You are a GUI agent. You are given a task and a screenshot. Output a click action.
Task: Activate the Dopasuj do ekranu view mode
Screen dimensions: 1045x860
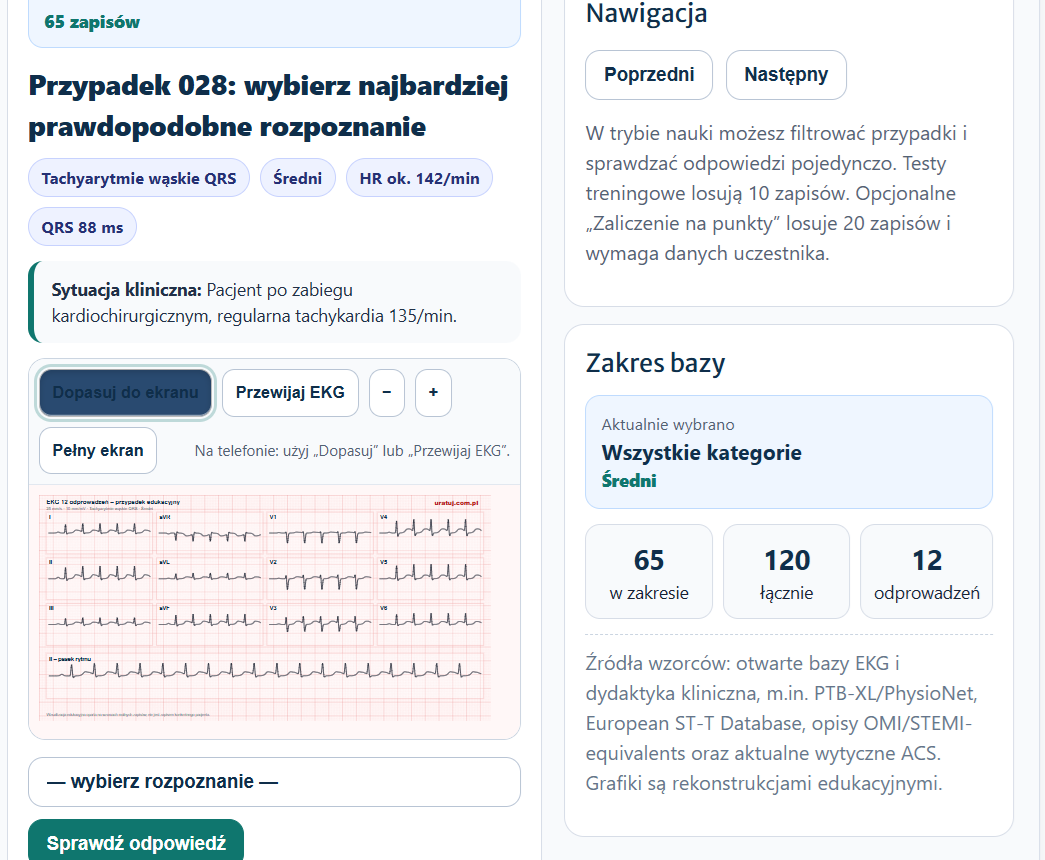pyautogui.click(x=125, y=393)
